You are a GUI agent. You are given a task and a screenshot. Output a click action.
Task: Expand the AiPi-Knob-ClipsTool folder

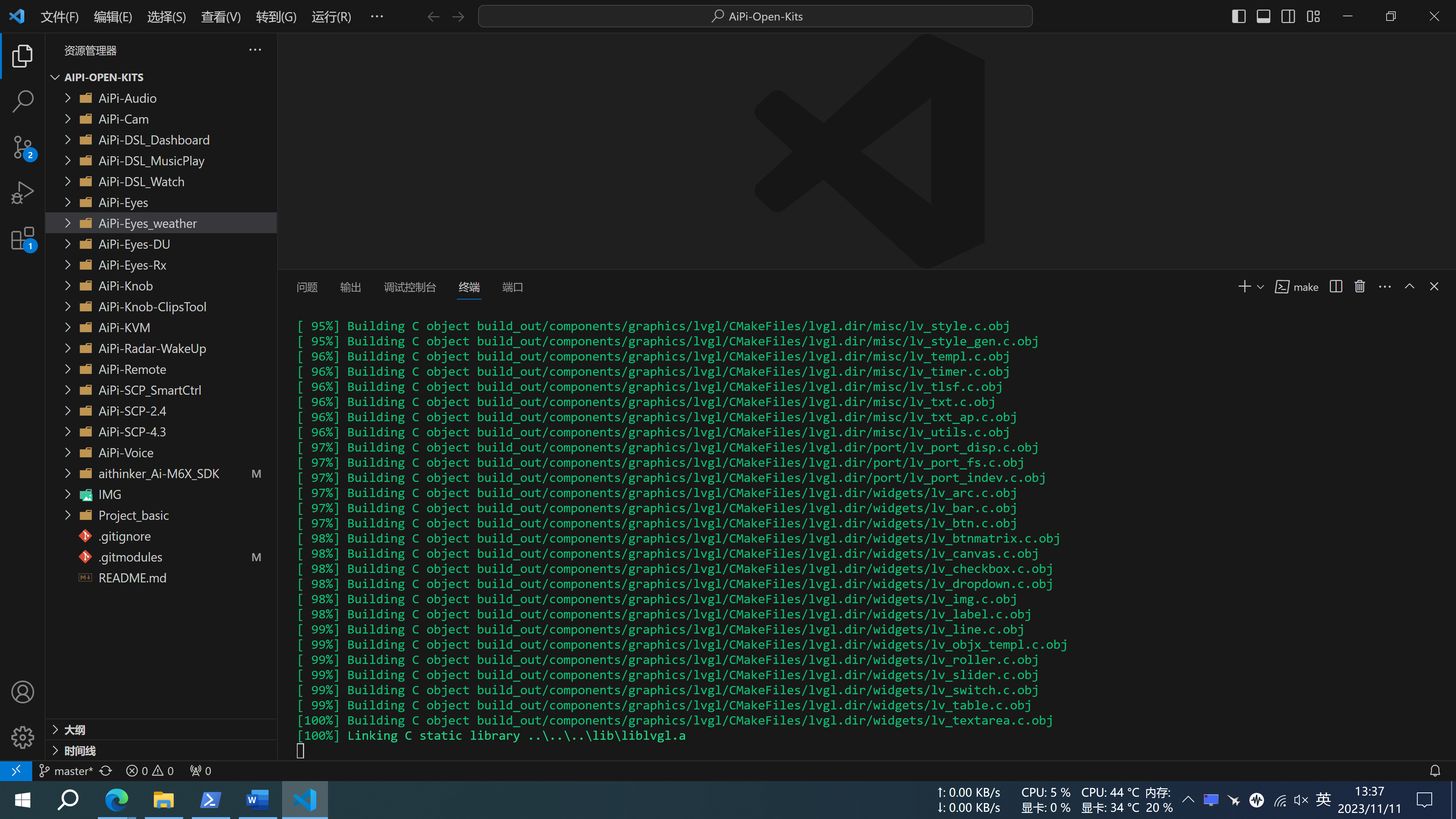(x=161, y=307)
